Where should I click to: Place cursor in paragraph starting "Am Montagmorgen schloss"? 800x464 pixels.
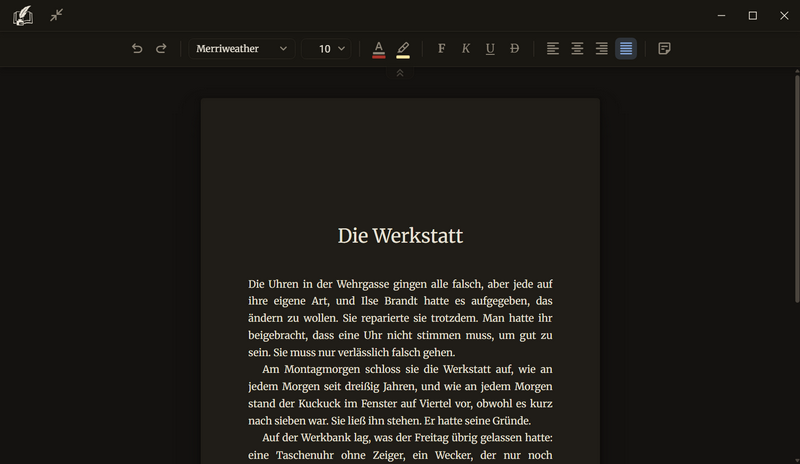point(400,395)
